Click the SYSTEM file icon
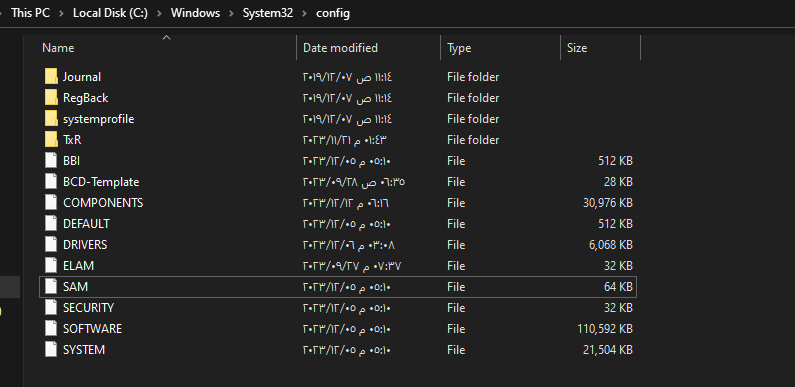The width and height of the screenshot is (795, 387). pyautogui.click(x=51, y=350)
